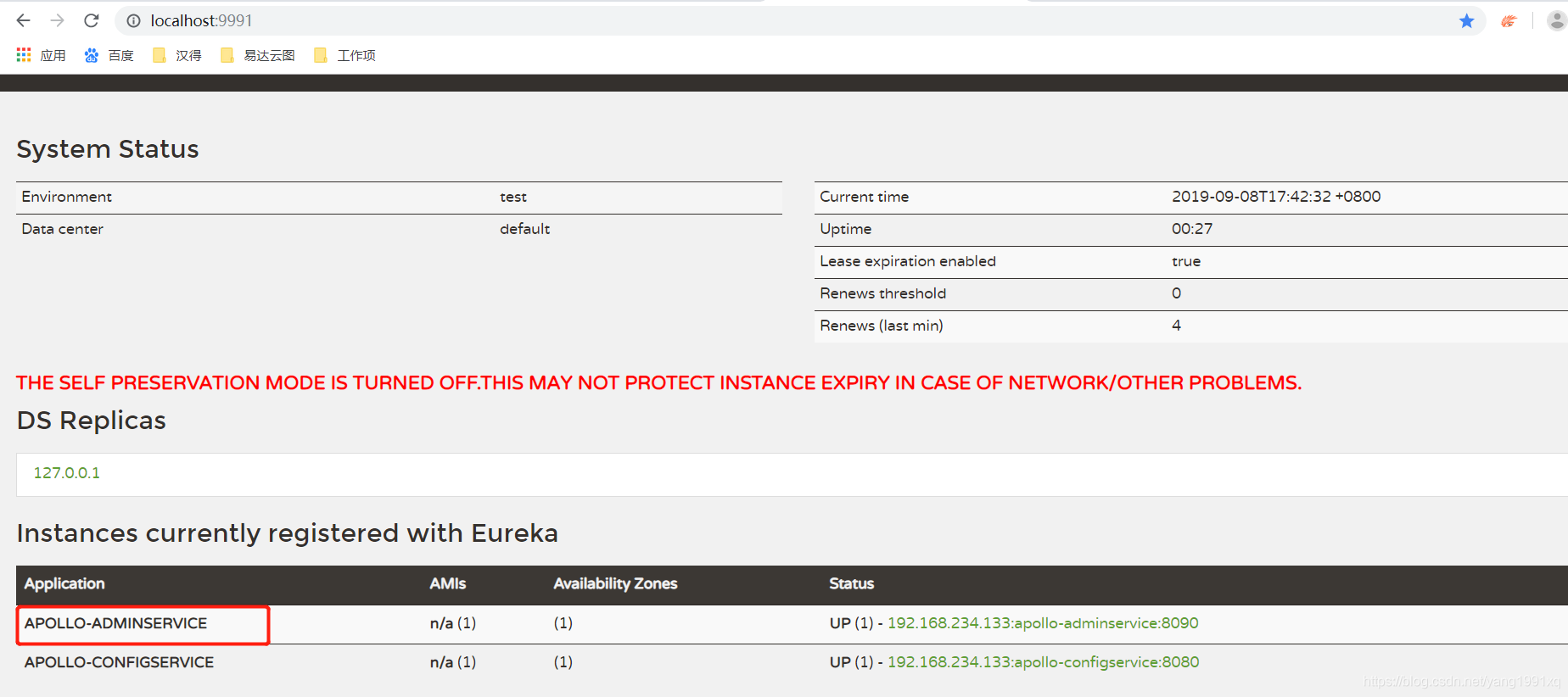Click n/a (1) in the APOLLO-ADMINSERVICE row

pos(453,623)
